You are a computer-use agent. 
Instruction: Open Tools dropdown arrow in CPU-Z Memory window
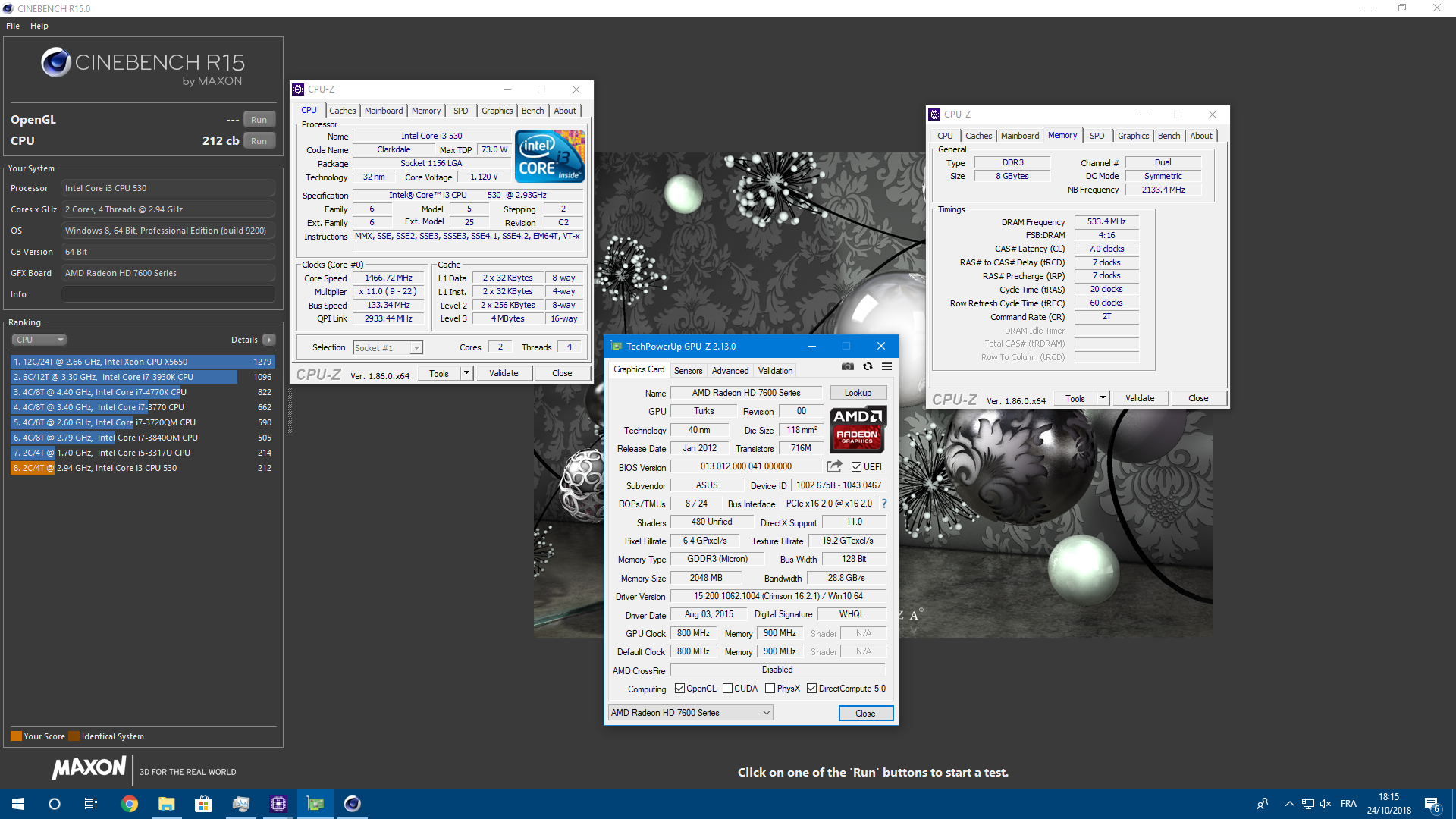click(x=1103, y=398)
